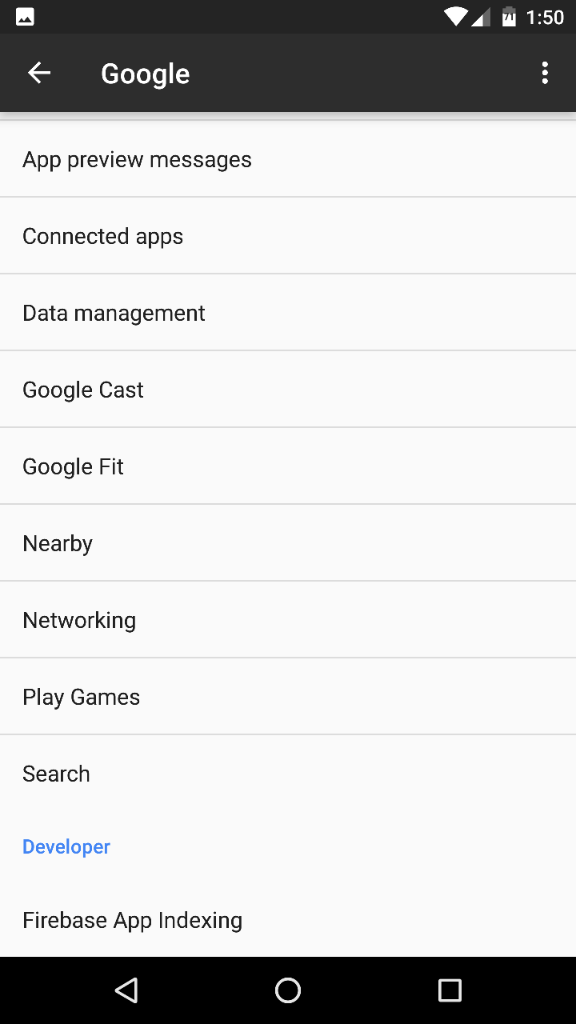Screen dimensions: 576x1024
Task: Open Search settings
Action: coord(288,773)
